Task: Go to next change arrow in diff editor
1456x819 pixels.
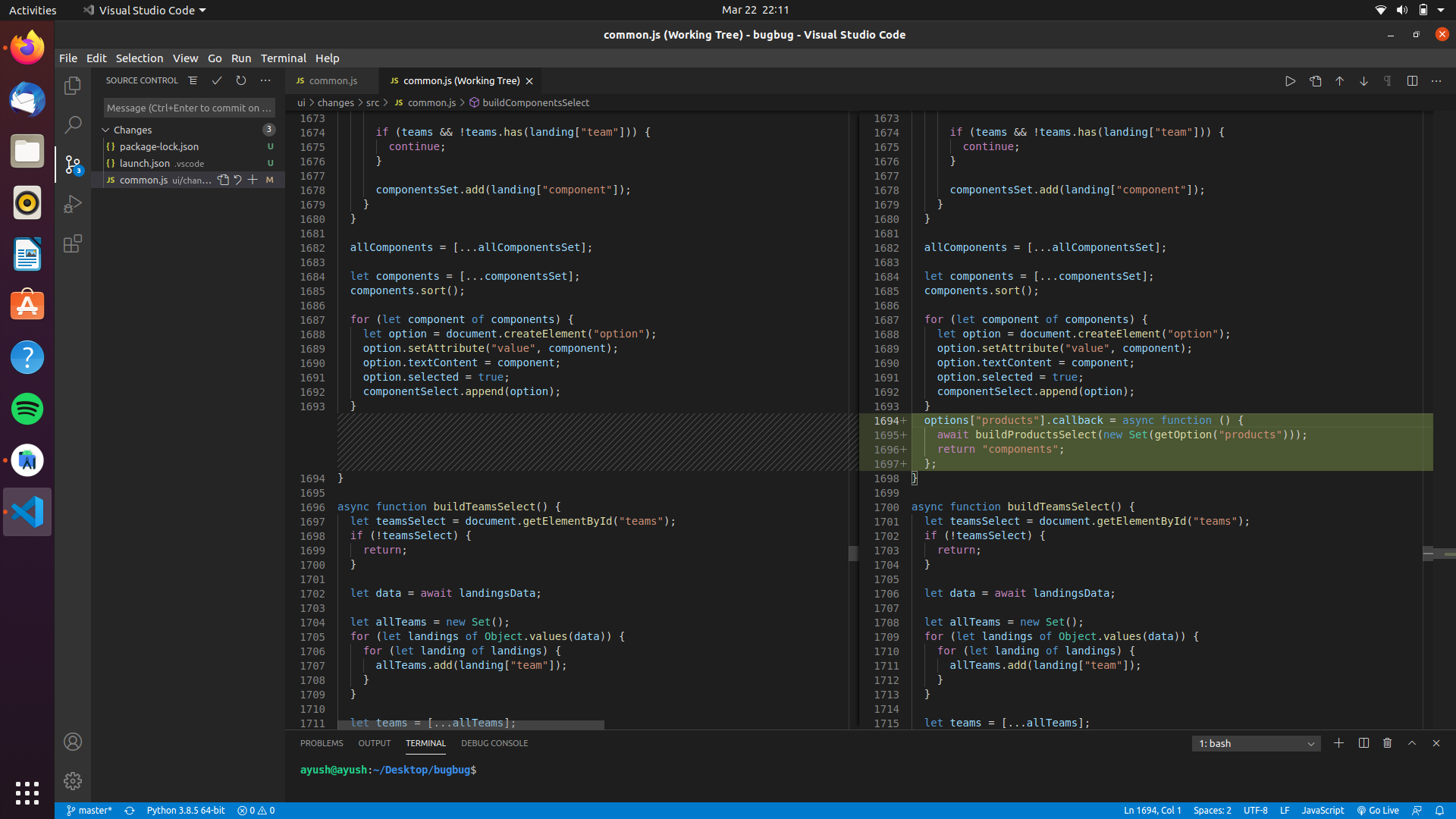Action: (x=1363, y=81)
